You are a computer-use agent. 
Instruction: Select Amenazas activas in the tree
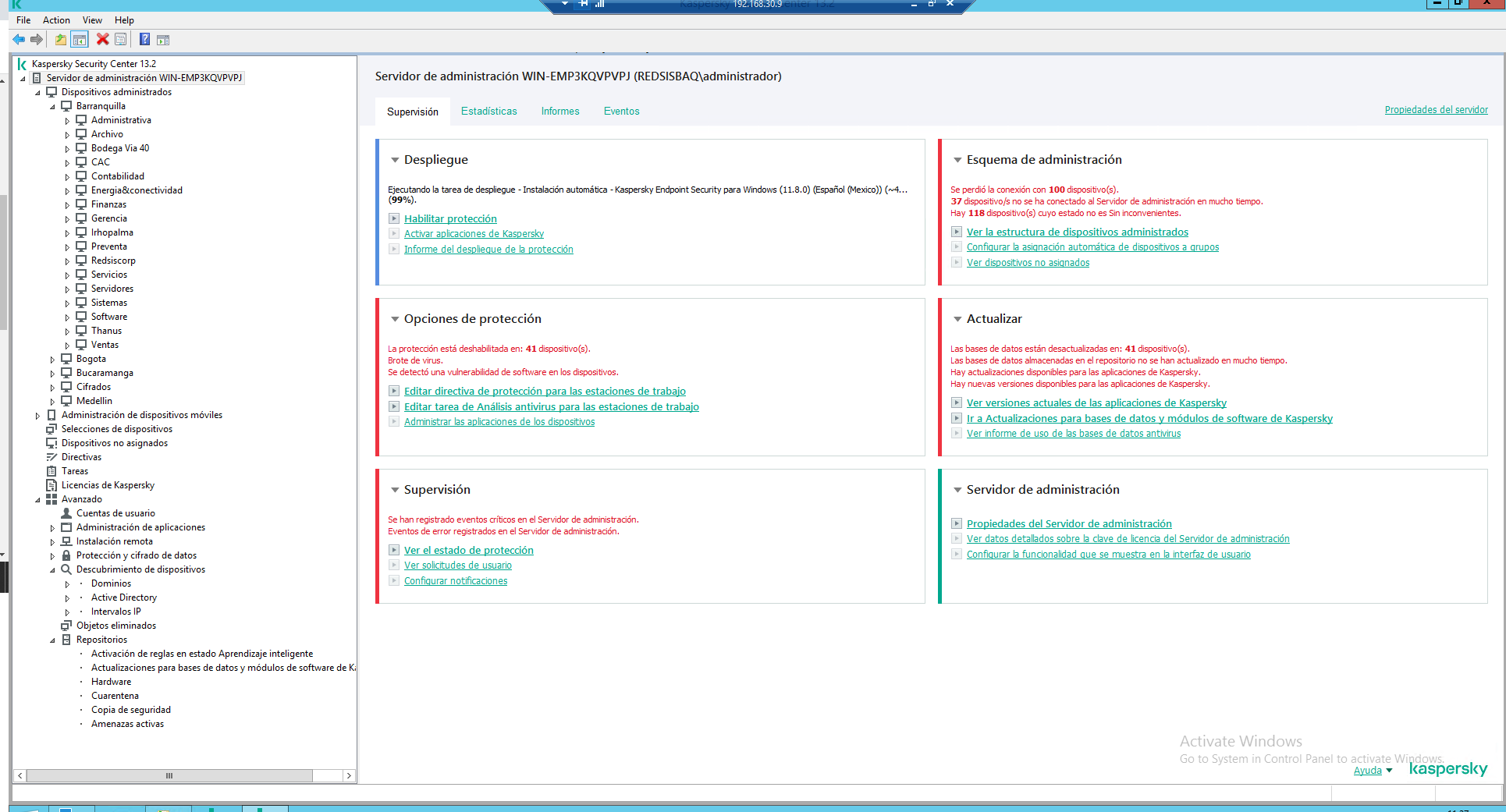[x=127, y=724]
